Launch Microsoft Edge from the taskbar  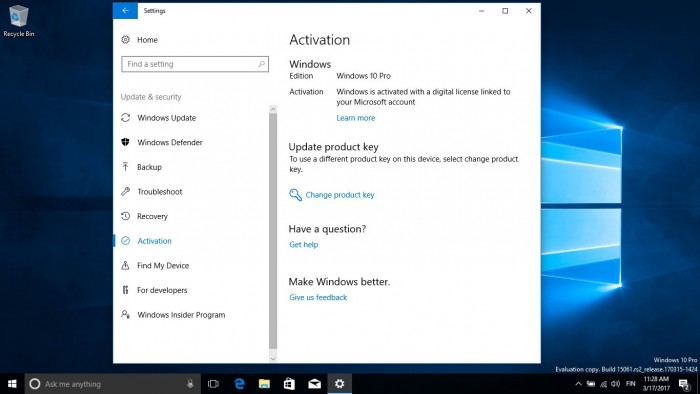click(239, 384)
